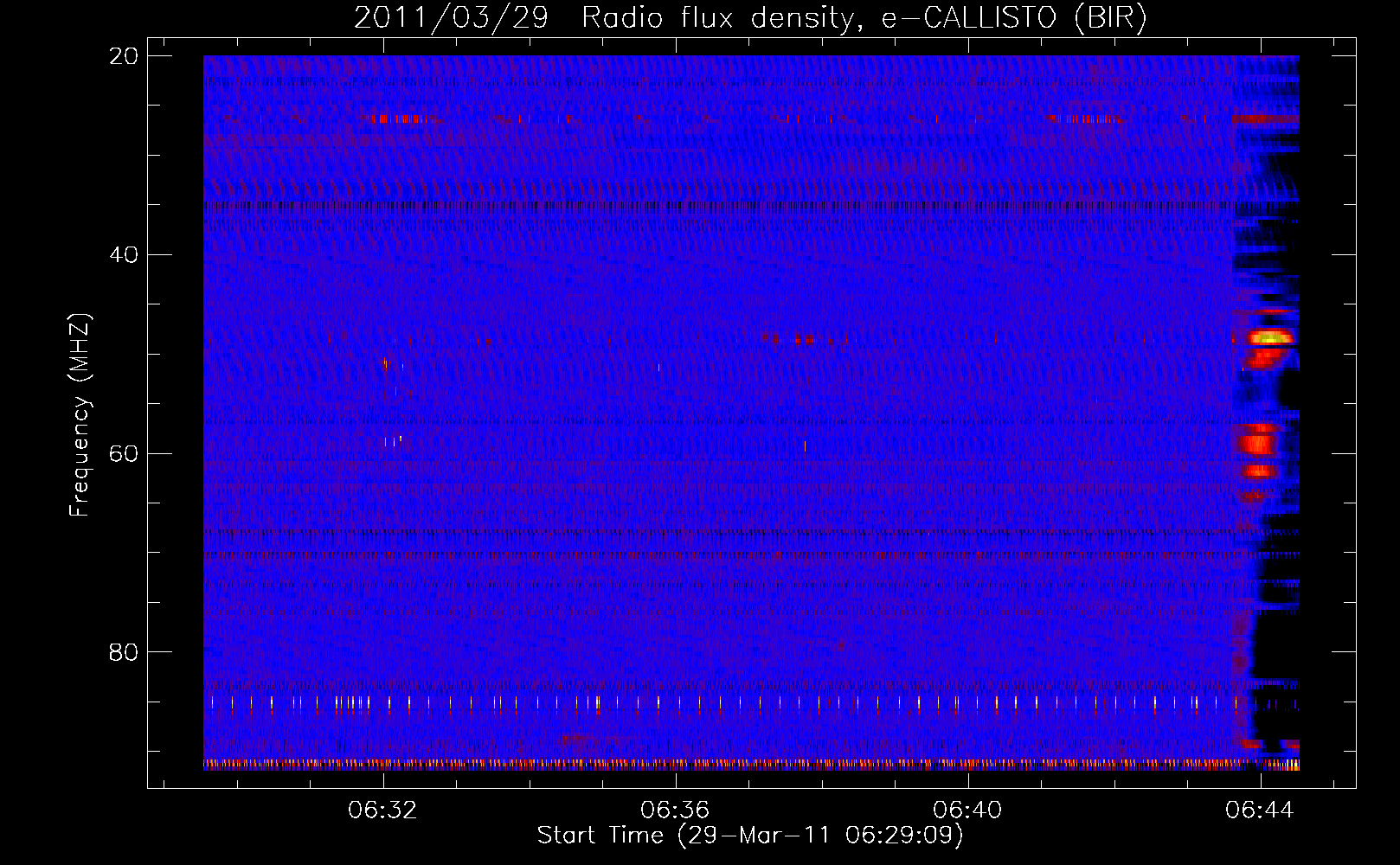The image size is (1400, 865).
Task: Click the 06:44 time tick label
Action: (x=1259, y=810)
